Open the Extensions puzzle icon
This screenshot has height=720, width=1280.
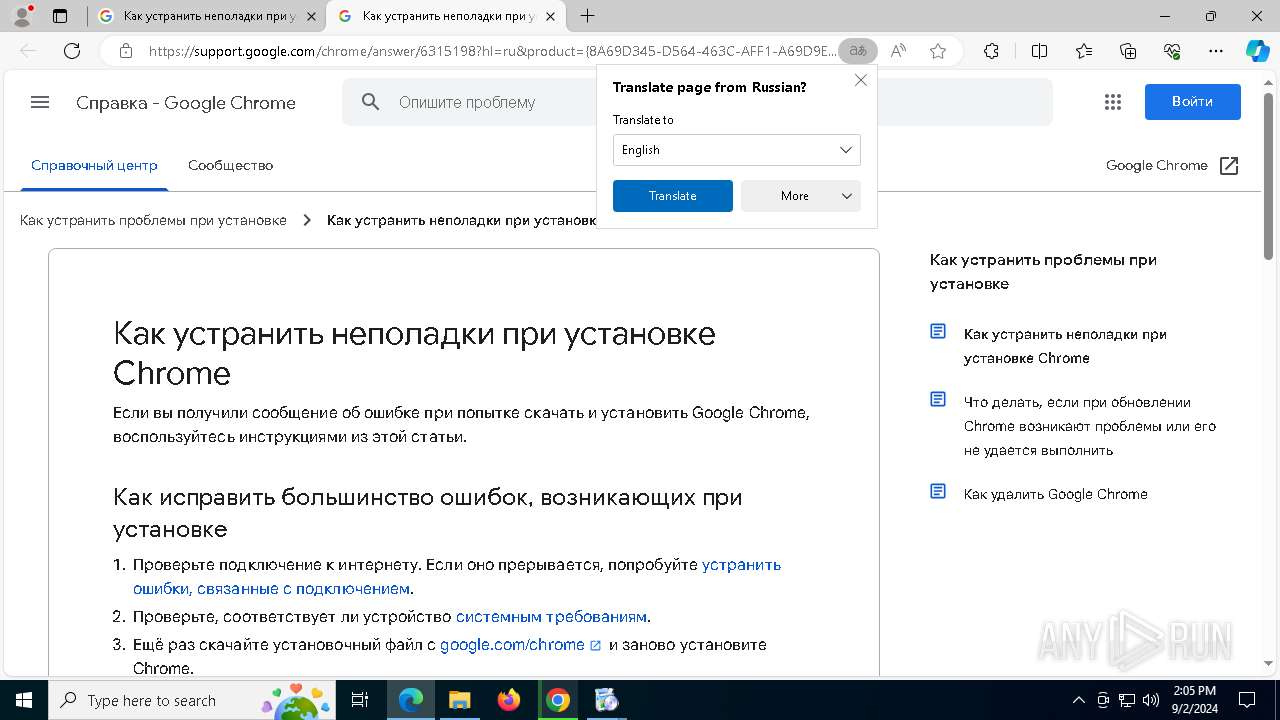tap(991, 51)
